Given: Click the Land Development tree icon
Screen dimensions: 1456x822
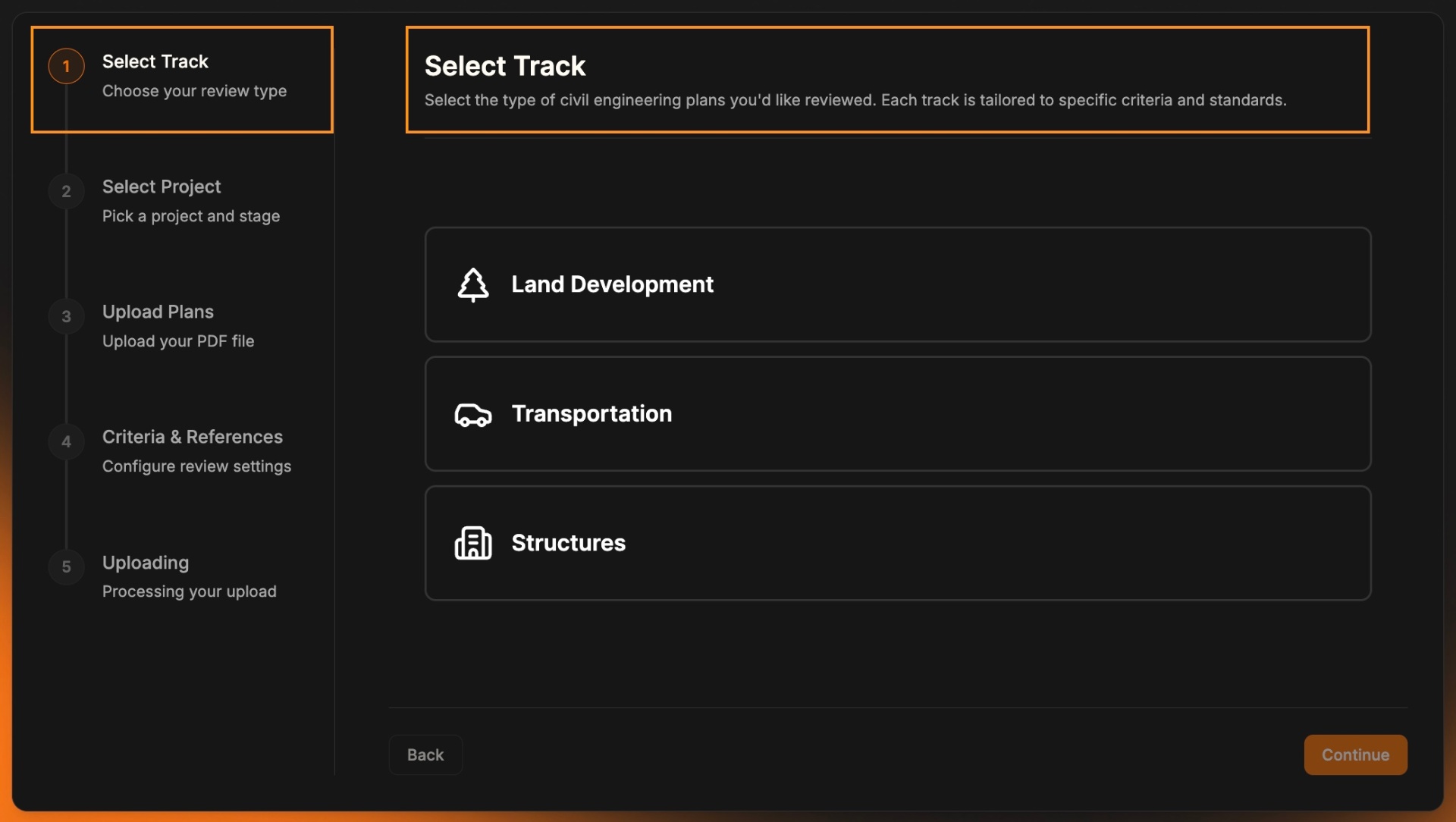Looking at the screenshot, I should pos(473,284).
